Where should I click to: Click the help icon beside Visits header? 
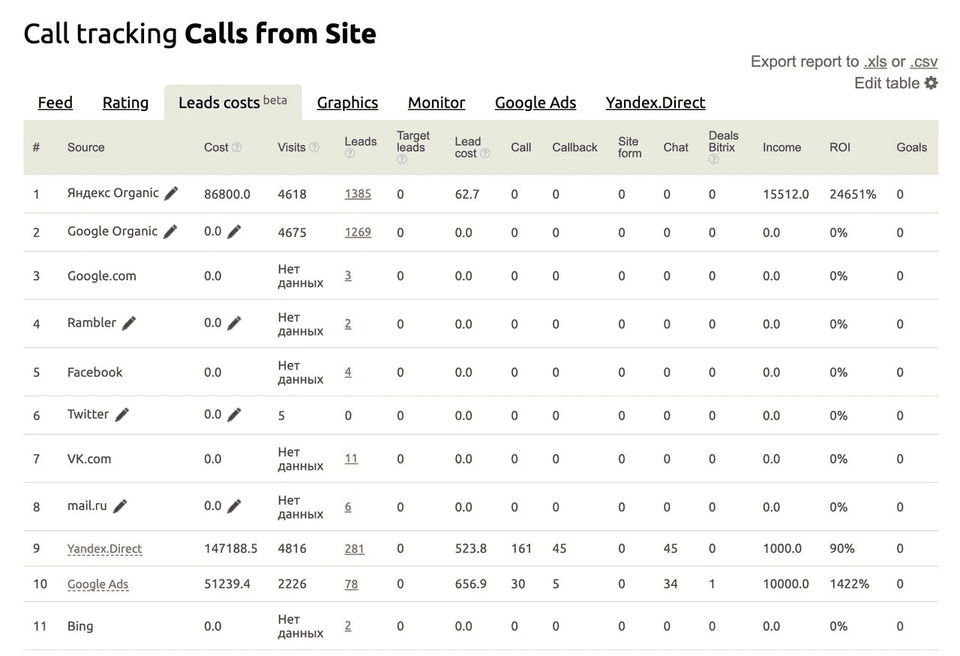point(314,147)
